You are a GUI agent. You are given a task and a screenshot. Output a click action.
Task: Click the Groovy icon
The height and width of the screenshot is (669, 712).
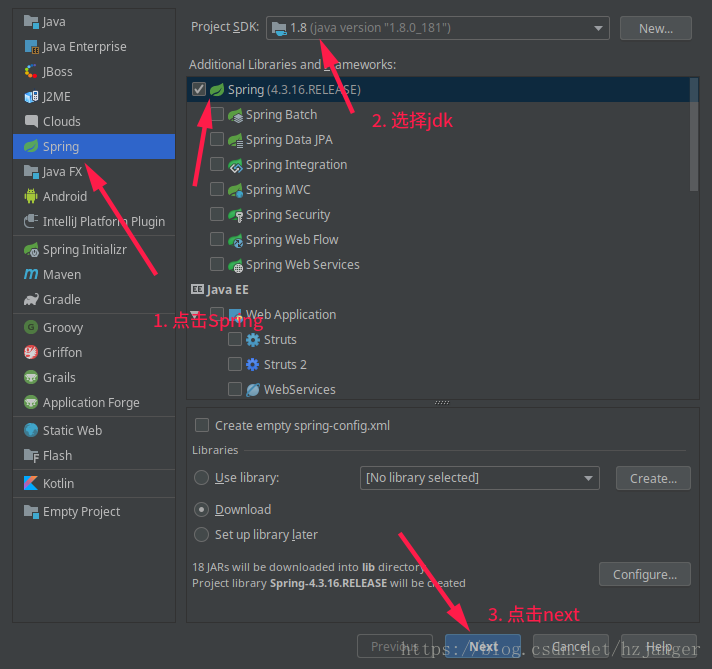pyautogui.click(x=31, y=327)
